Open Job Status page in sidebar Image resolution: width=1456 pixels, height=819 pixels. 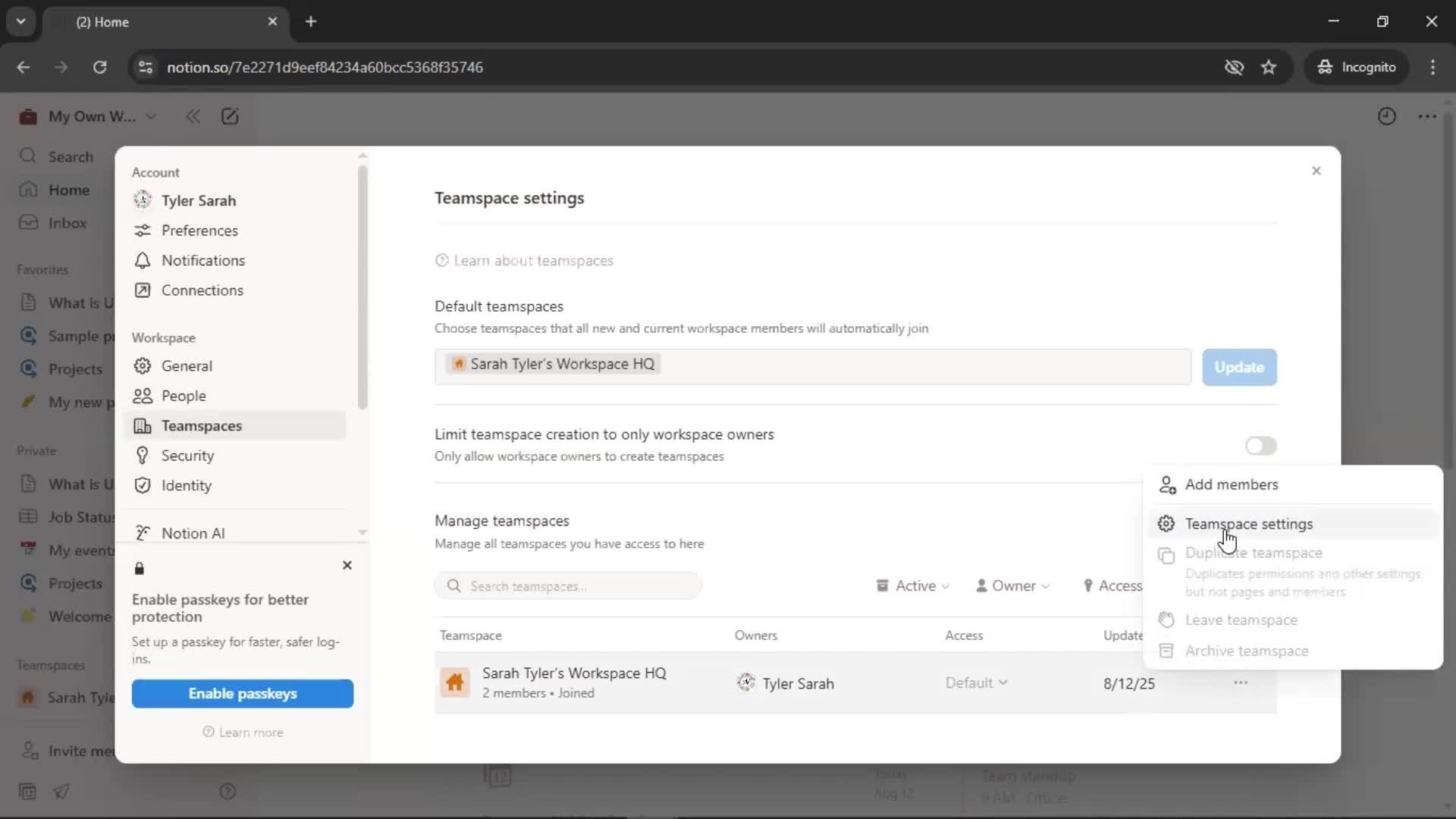tap(67, 517)
